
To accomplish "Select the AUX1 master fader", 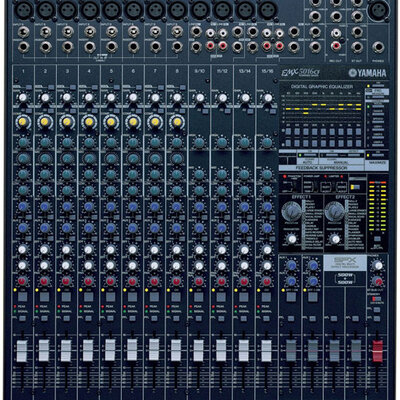I will tap(334, 350).
